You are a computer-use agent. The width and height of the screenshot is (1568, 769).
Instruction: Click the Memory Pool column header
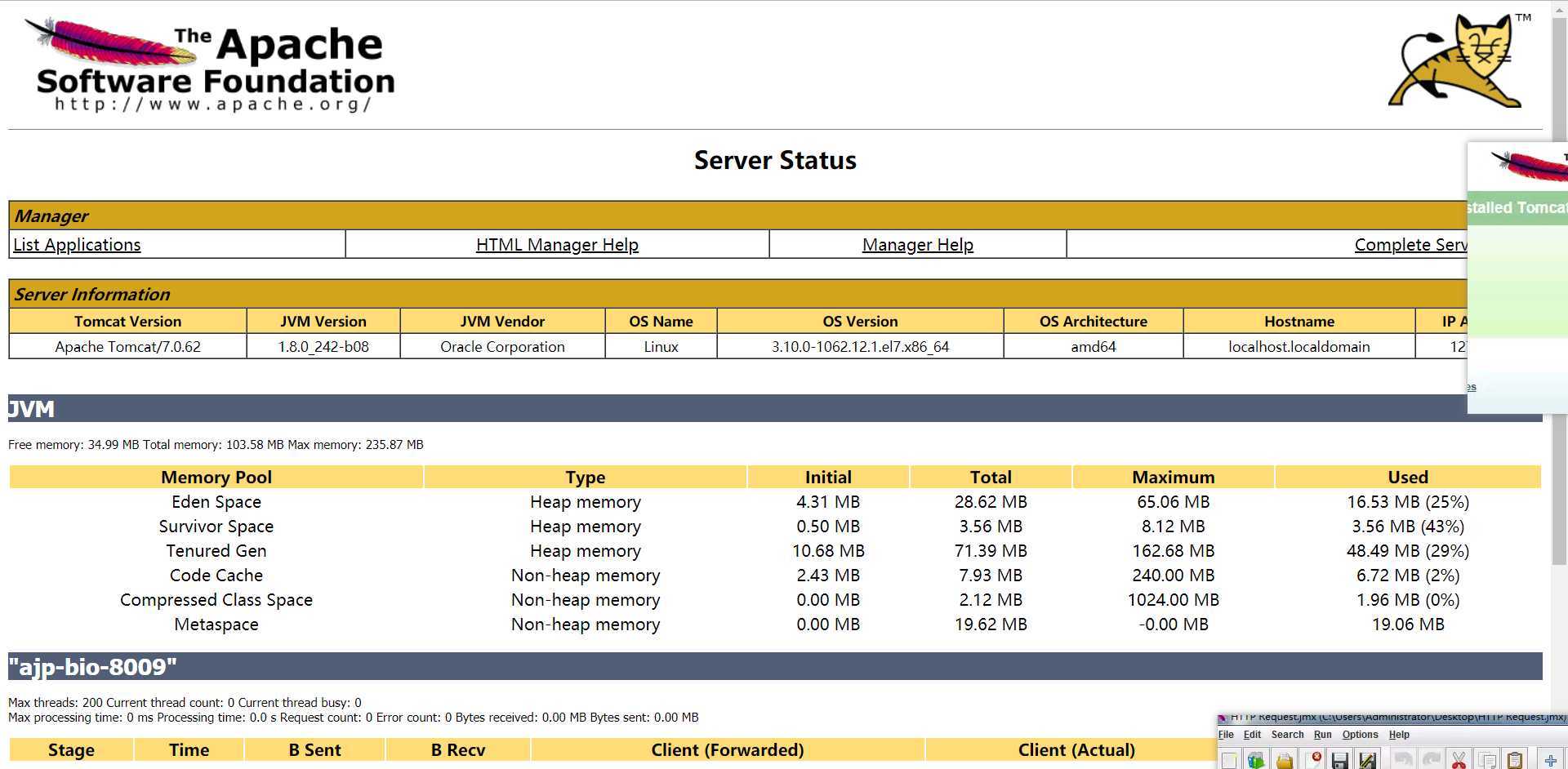pos(216,478)
